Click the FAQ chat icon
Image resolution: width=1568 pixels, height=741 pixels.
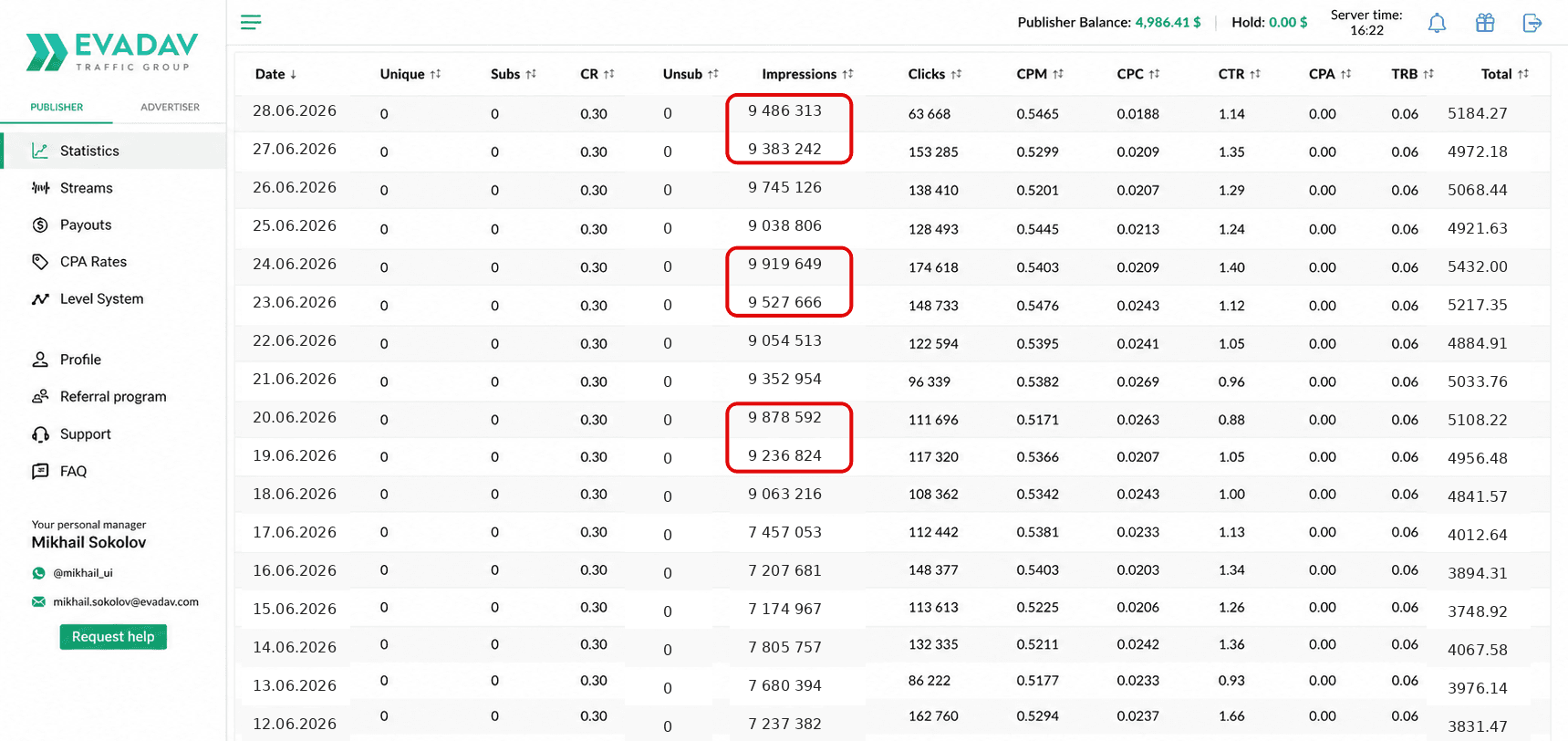coord(40,471)
